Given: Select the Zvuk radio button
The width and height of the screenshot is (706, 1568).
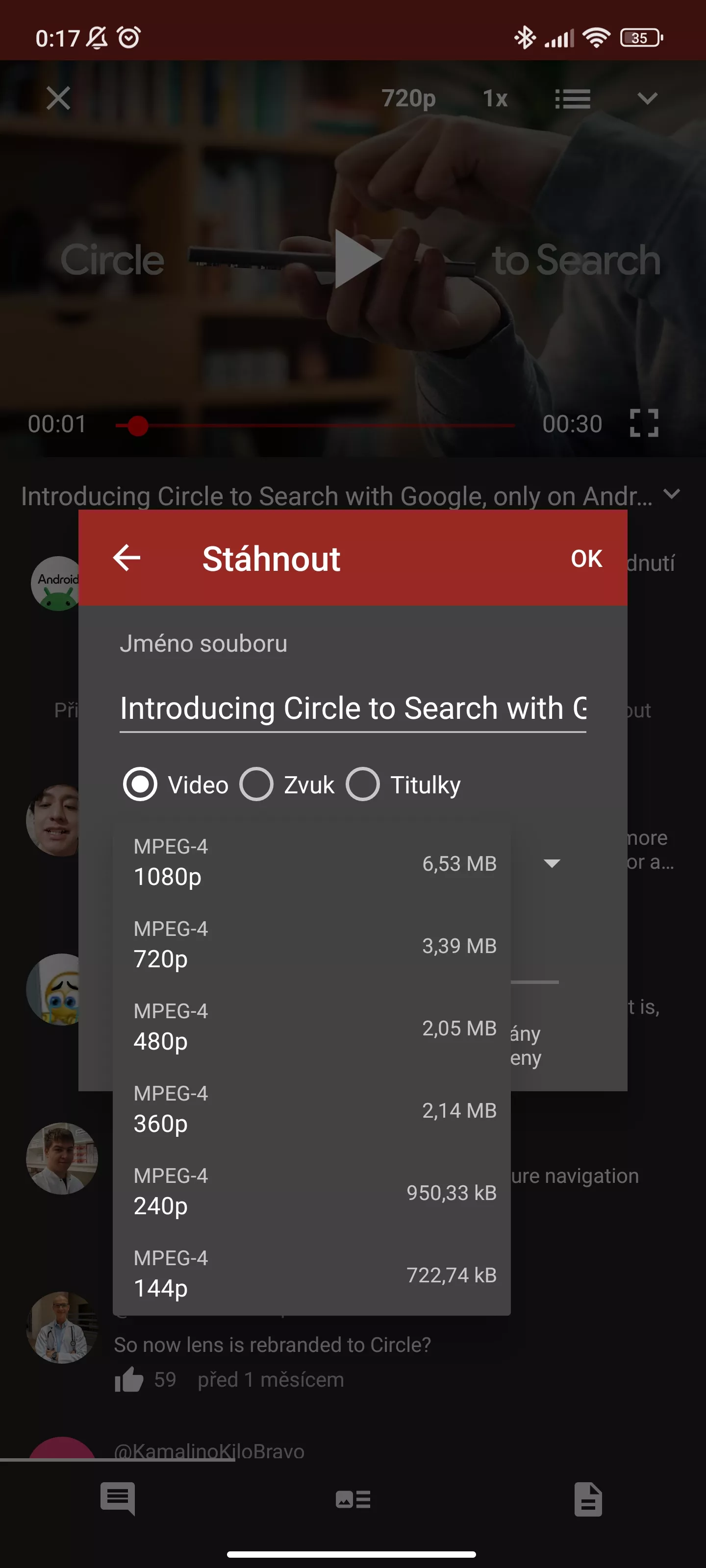Looking at the screenshot, I should click(x=256, y=784).
